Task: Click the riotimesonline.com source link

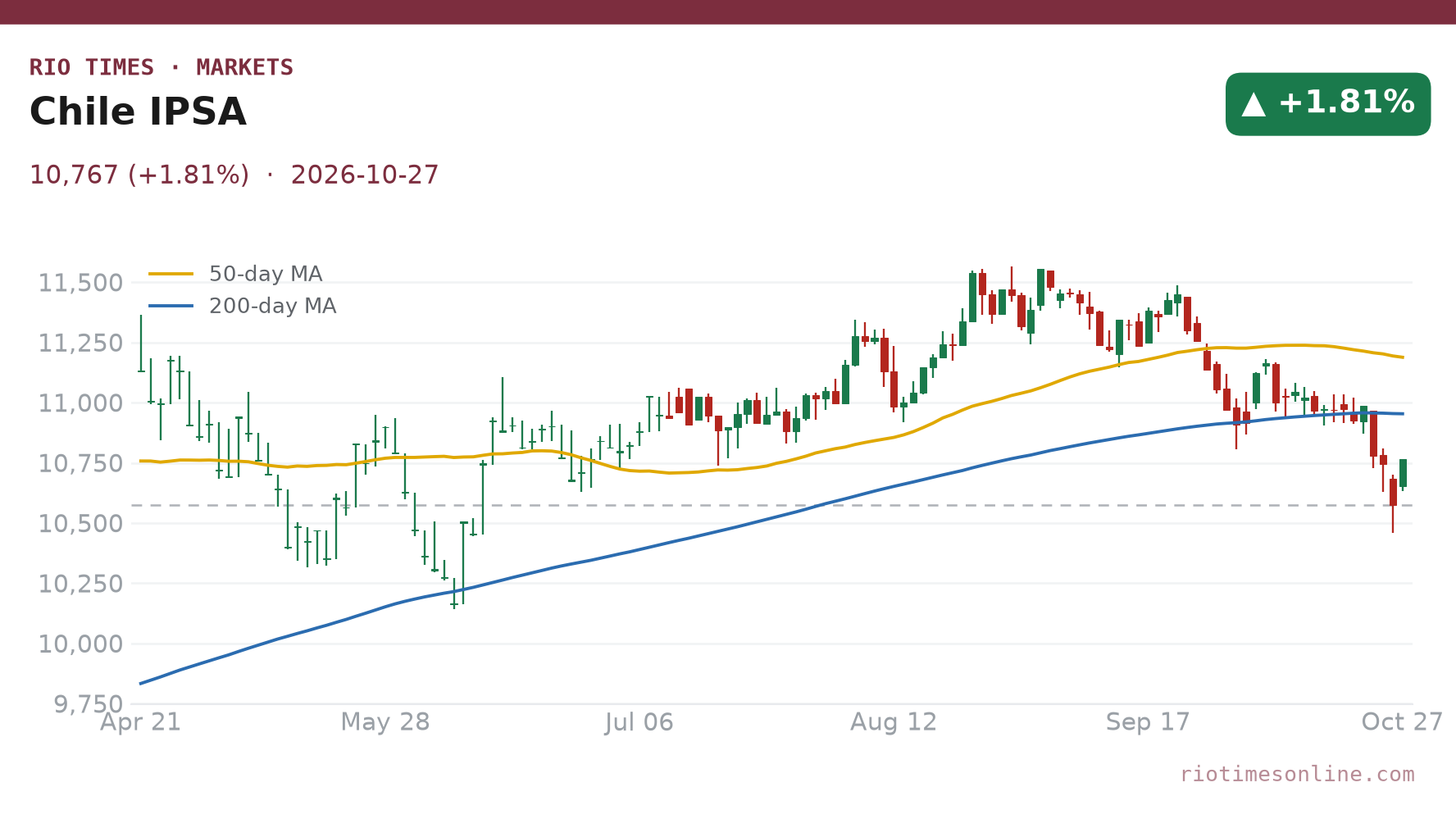Action: 1297,774
